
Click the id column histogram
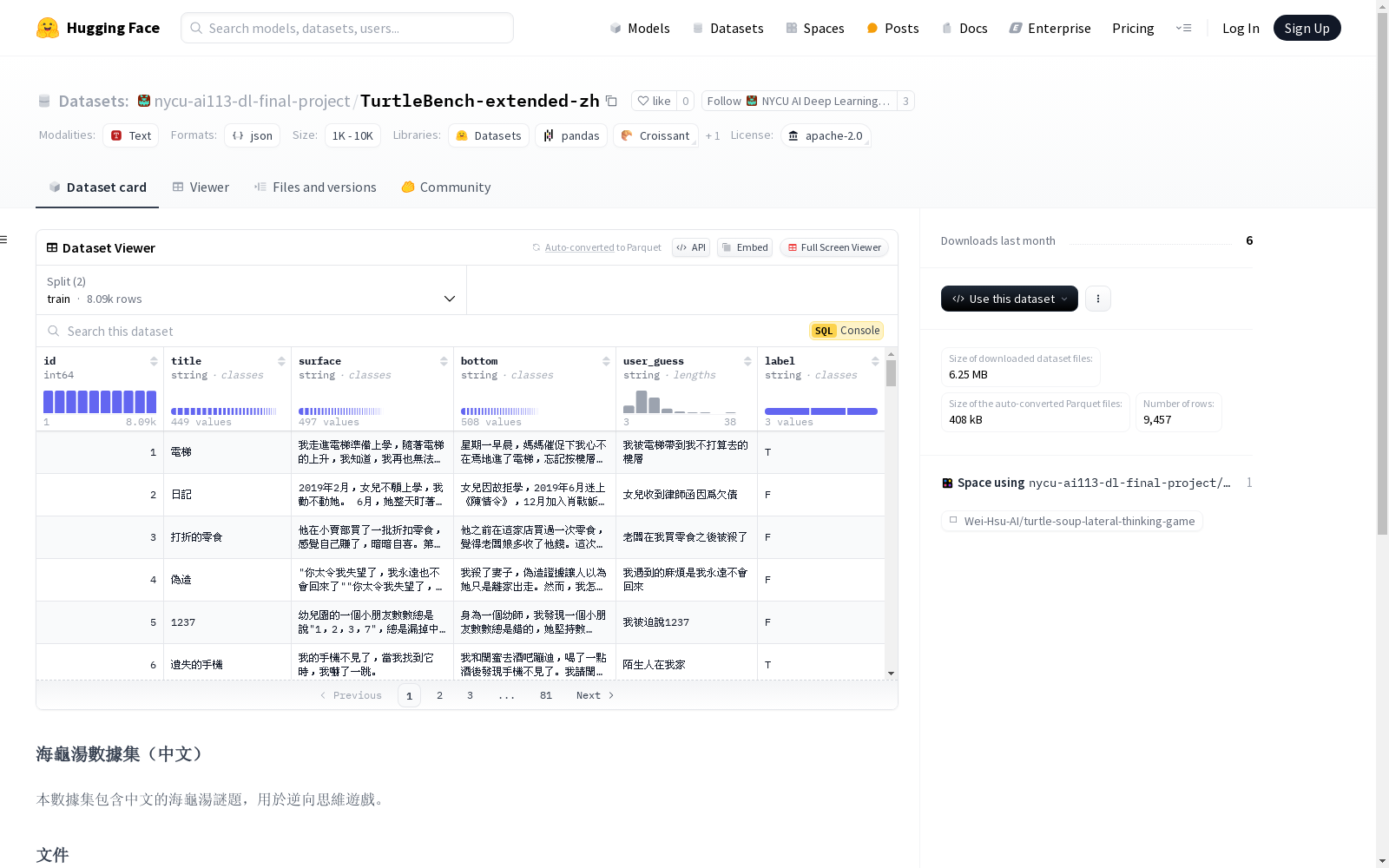point(100,402)
